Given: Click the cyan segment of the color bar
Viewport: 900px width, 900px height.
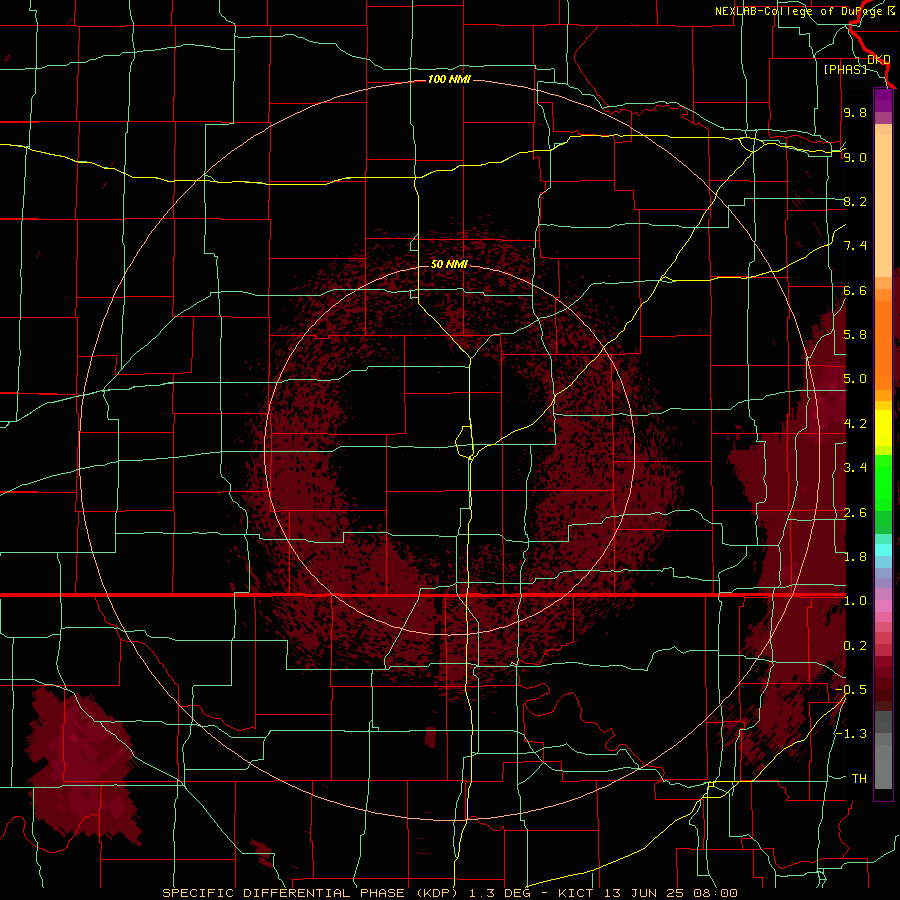Looking at the screenshot, I should (883, 550).
